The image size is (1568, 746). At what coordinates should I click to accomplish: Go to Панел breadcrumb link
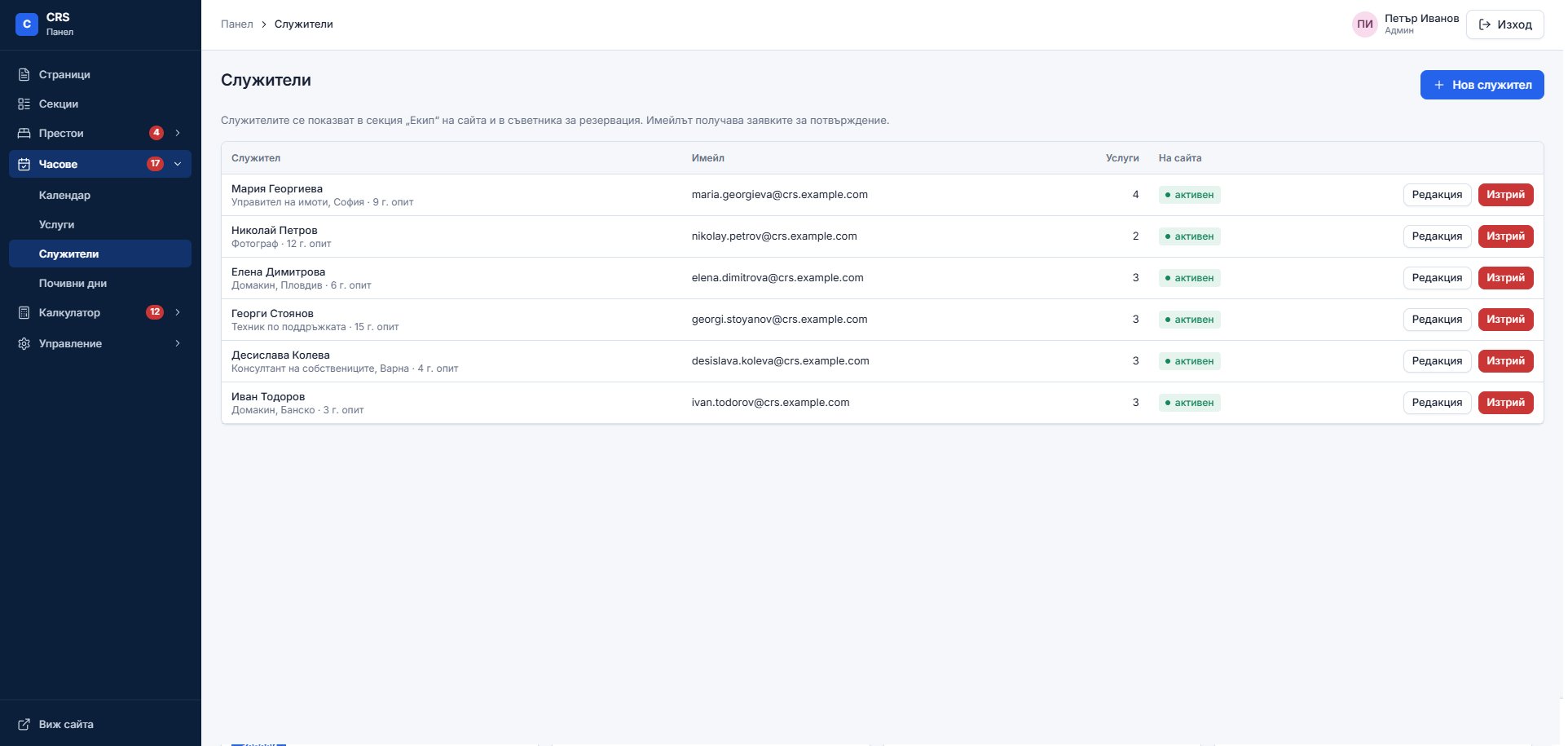point(237,24)
